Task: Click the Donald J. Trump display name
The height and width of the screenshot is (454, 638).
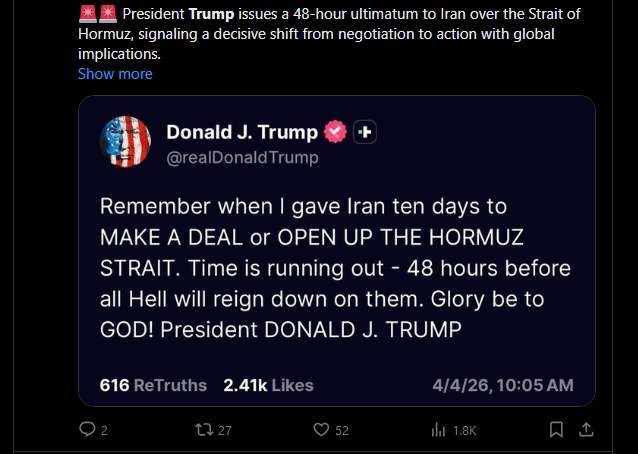Action: point(241,132)
